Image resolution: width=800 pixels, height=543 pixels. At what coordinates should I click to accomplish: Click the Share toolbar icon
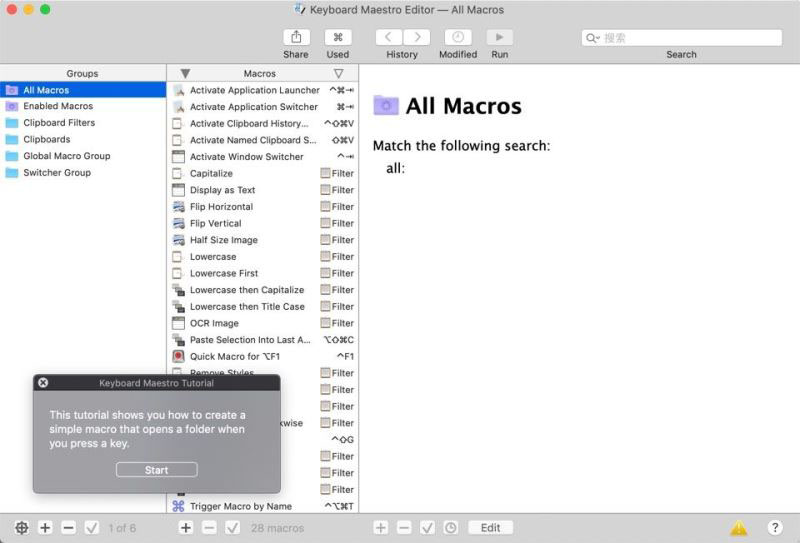point(296,37)
